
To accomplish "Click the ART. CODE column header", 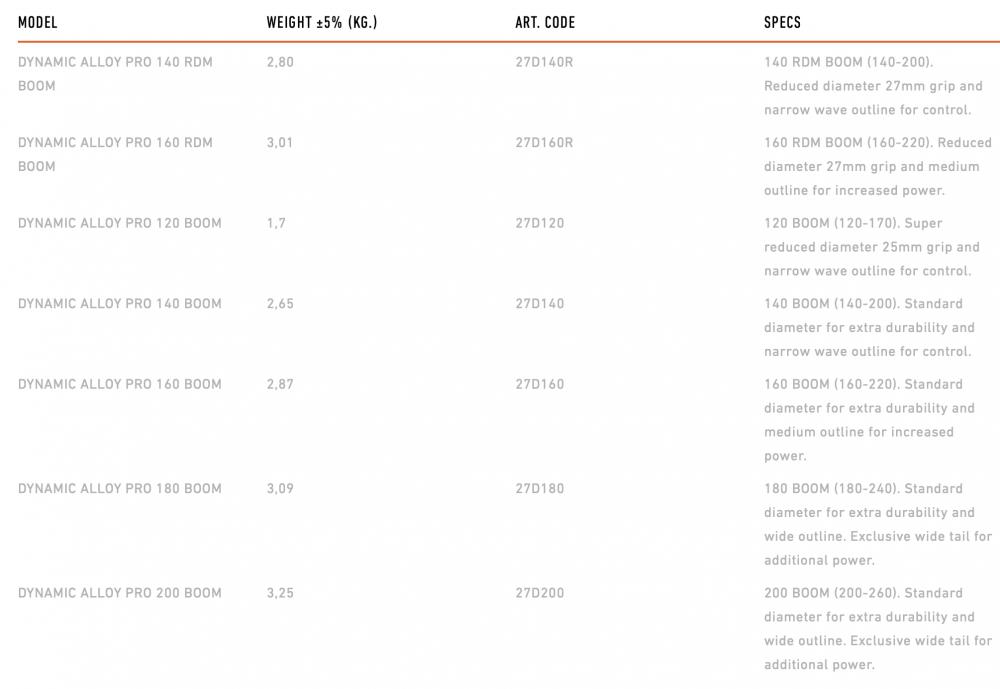I will (x=545, y=22).
